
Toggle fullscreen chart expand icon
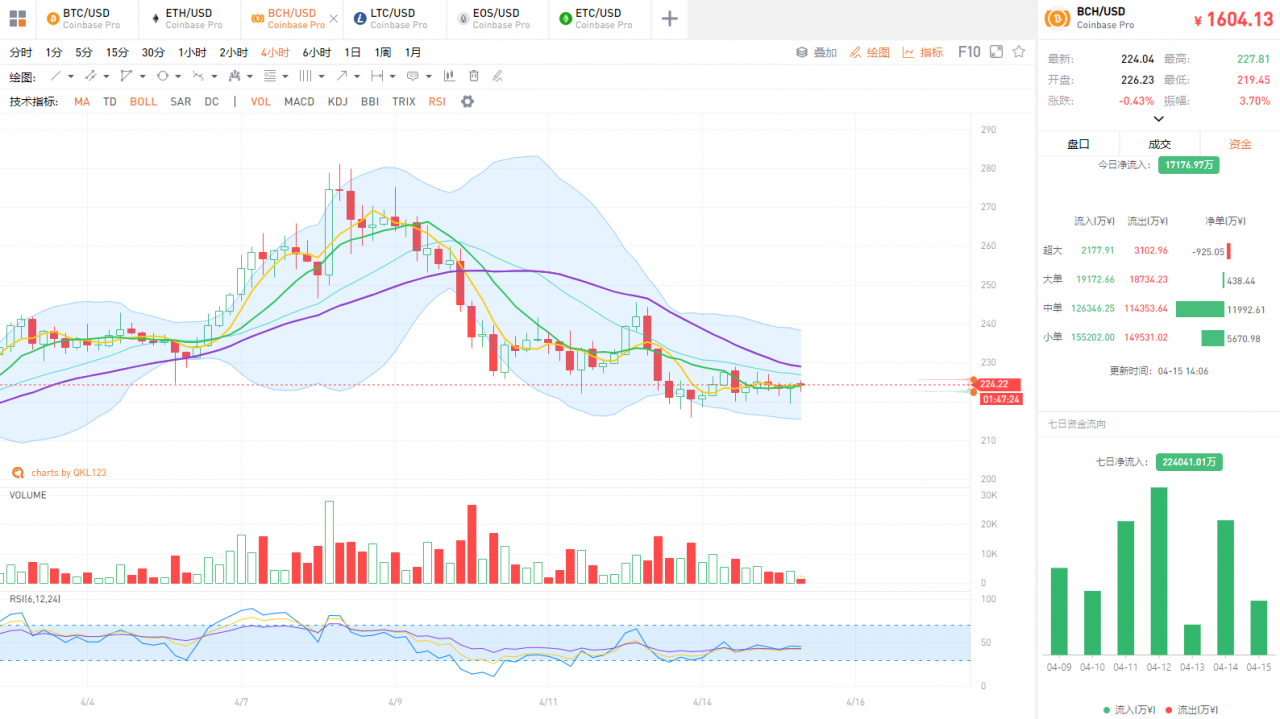pyautogui.click(x=996, y=52)
